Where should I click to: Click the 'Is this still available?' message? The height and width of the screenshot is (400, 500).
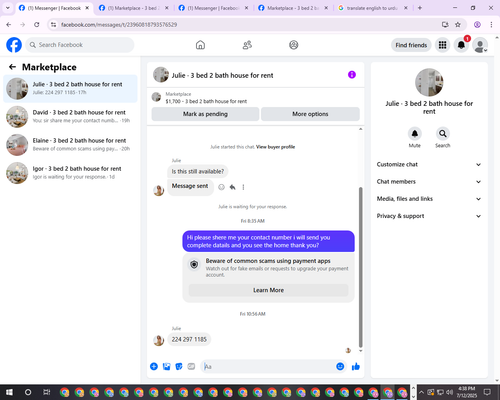(198, 171)
